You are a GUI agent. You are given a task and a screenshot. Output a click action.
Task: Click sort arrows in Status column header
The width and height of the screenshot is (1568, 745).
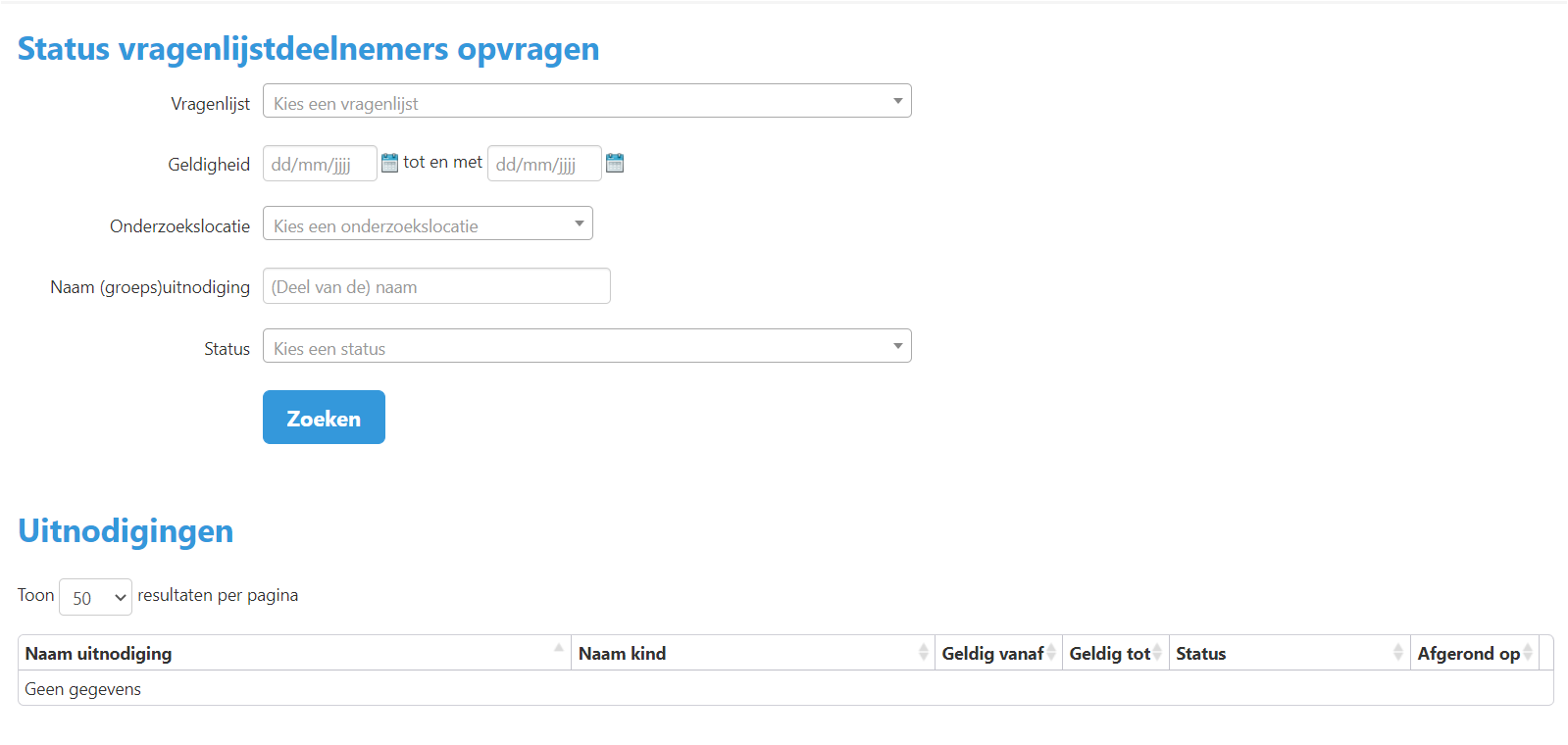pos(1397,653)
